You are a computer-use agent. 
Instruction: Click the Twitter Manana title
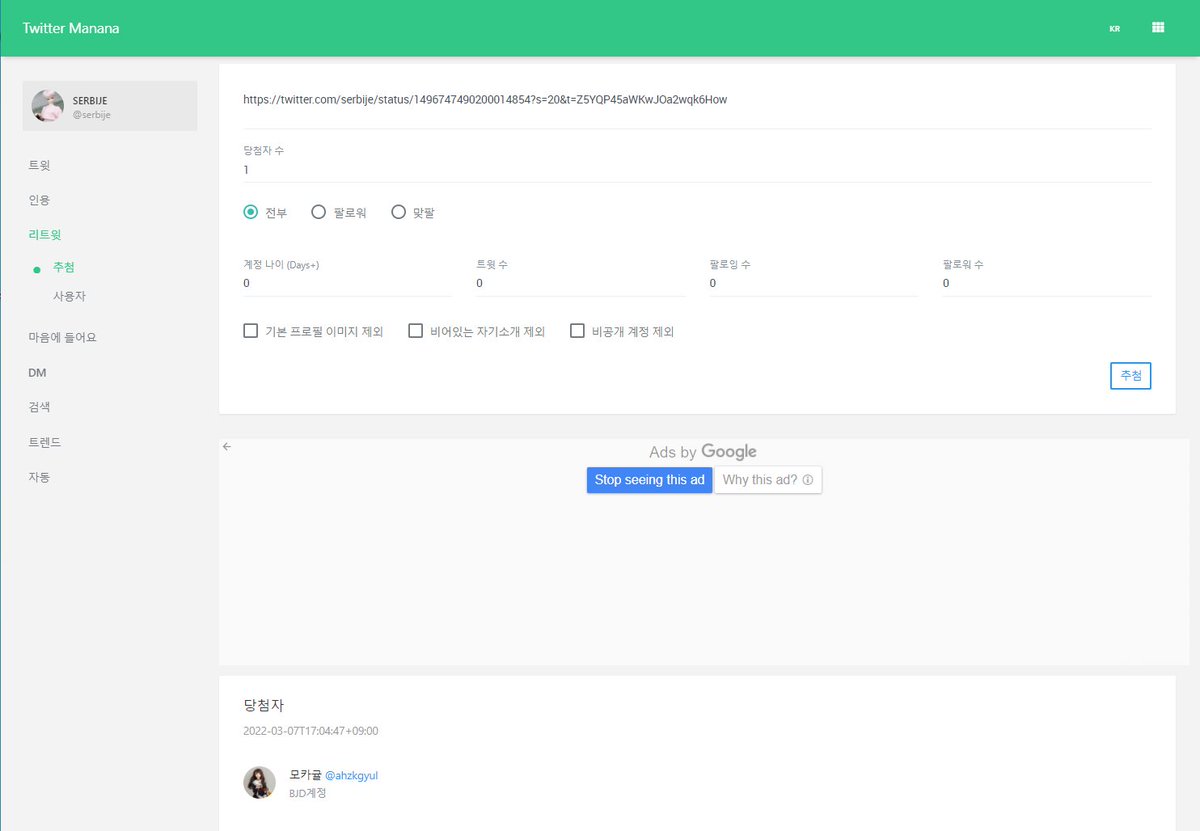click(71, 28)
